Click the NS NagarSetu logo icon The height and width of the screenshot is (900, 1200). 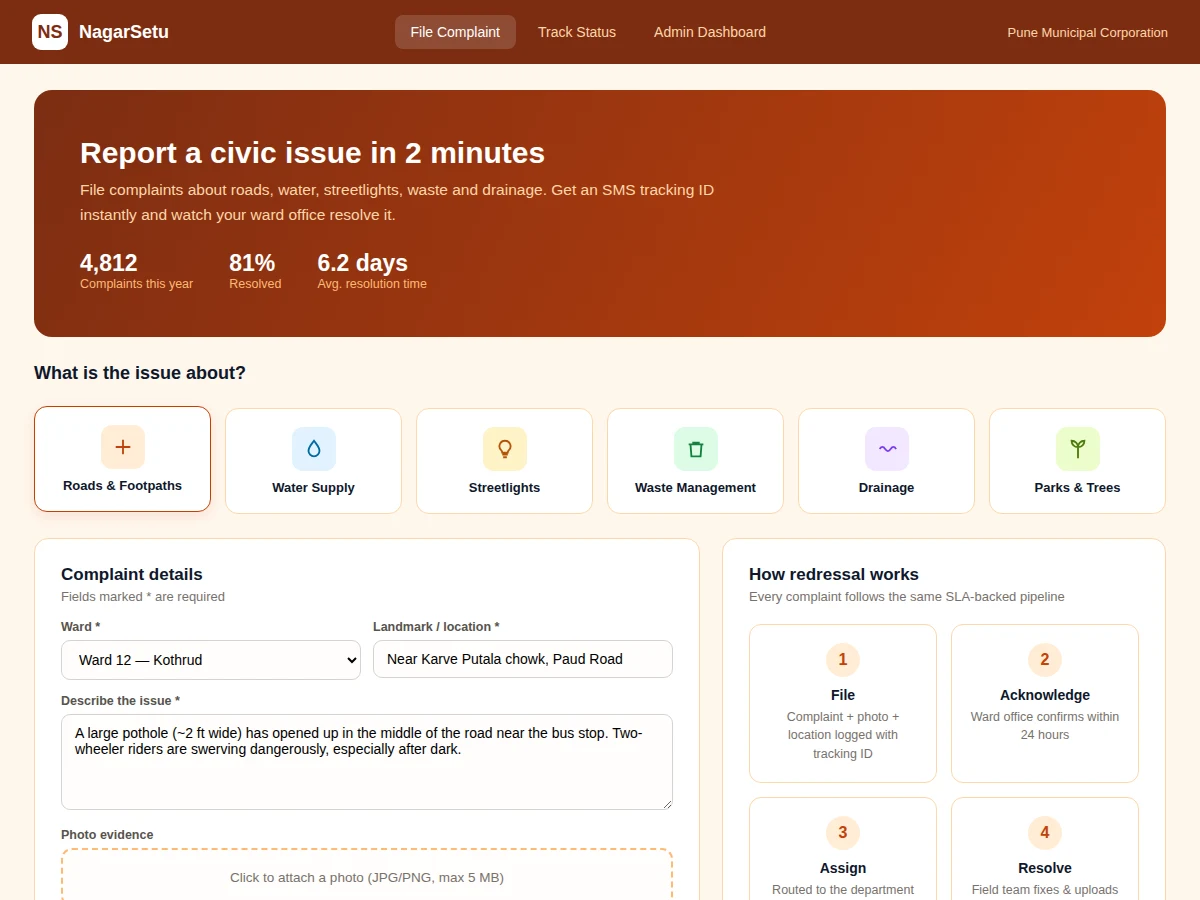(x=50, y=32)
